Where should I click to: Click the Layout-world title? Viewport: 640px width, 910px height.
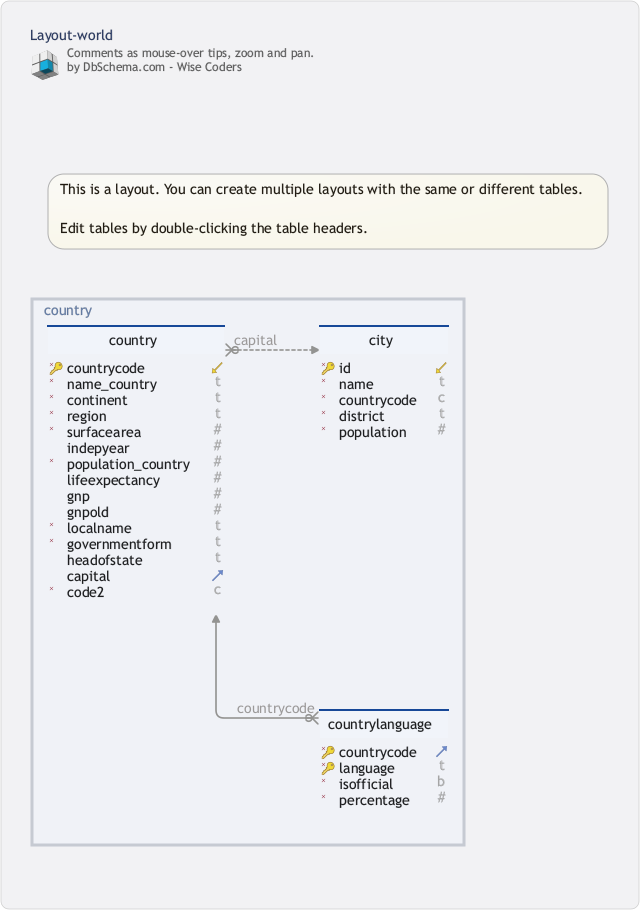pos(71,35)
